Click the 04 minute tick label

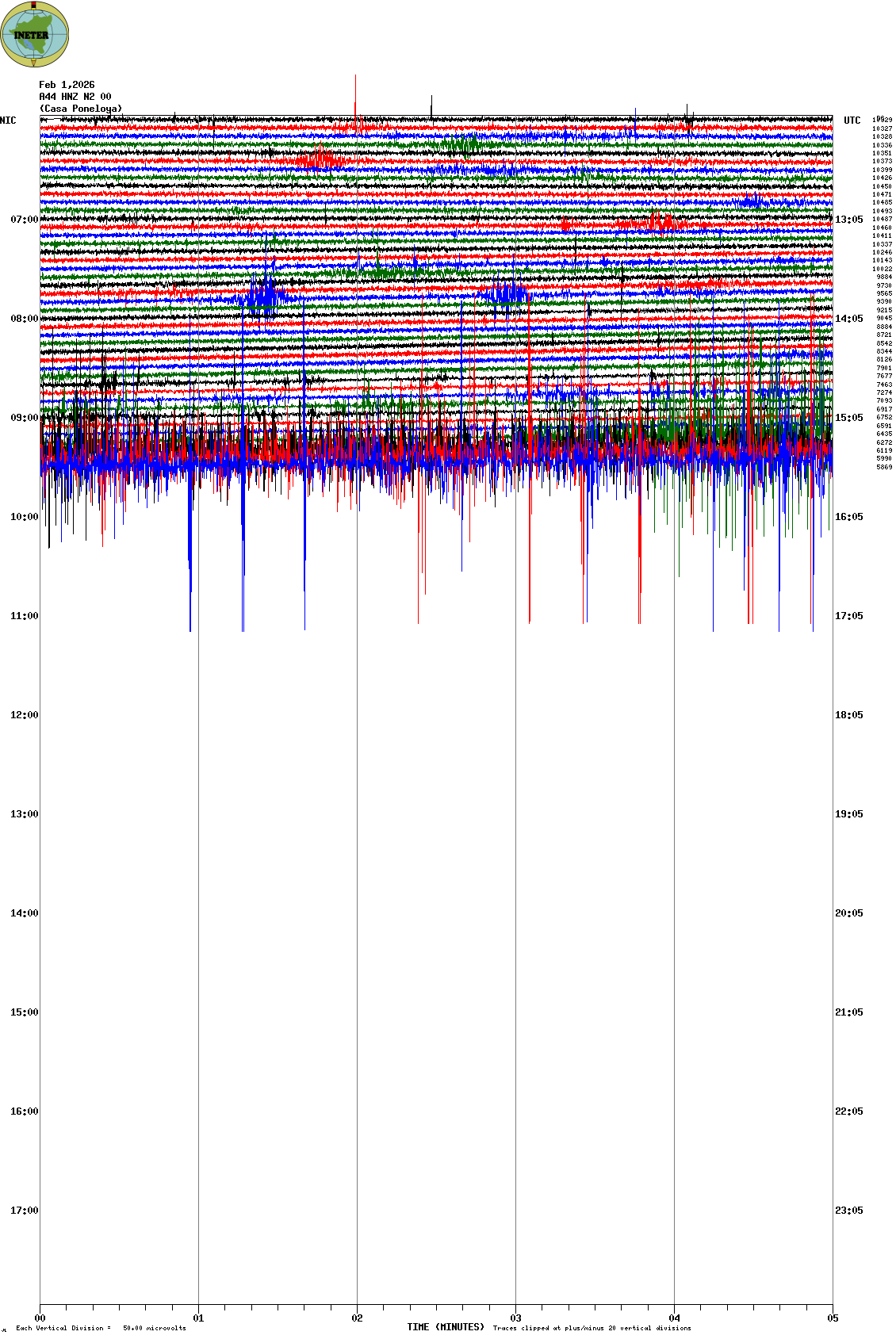[x=674, y=1318]
